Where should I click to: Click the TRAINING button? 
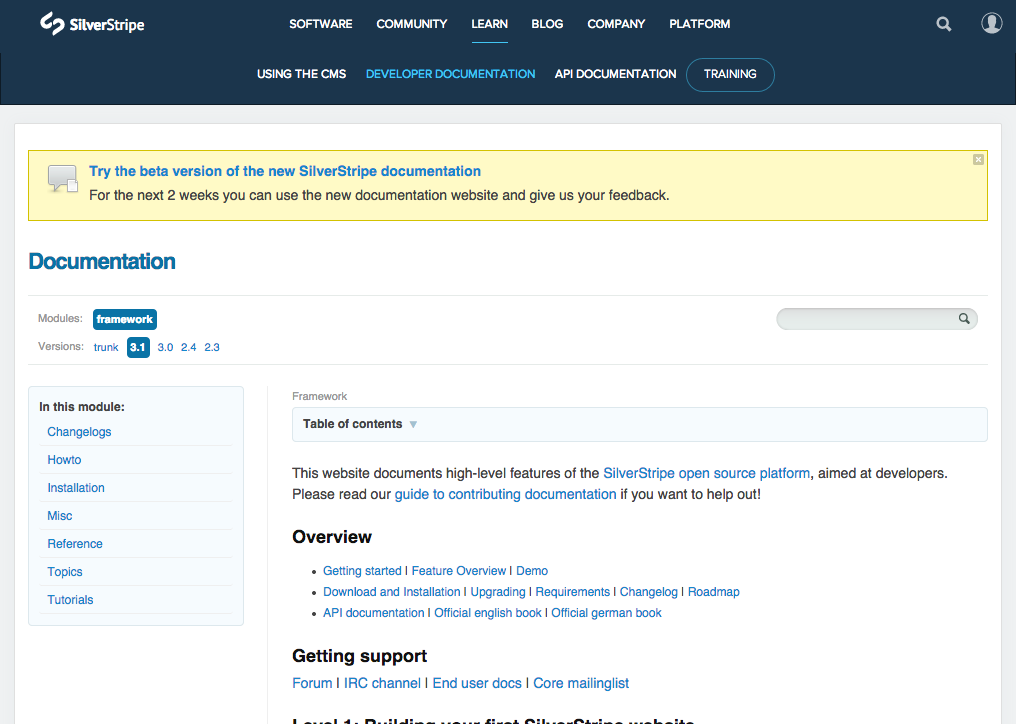click(730, 75)
